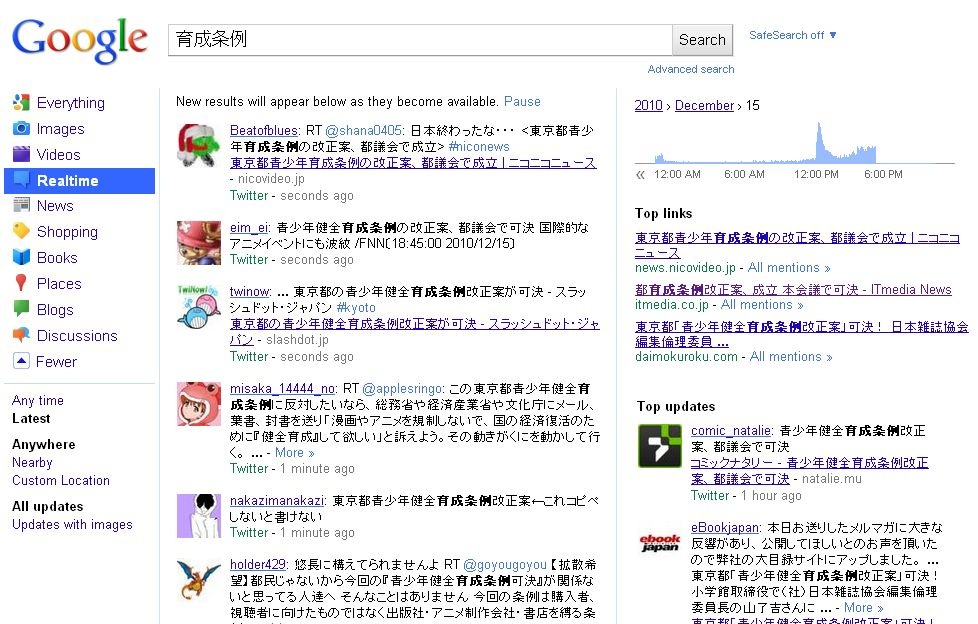
Task: Show all mentions for daimokuroku.com
Action: [x=790, y=356]
